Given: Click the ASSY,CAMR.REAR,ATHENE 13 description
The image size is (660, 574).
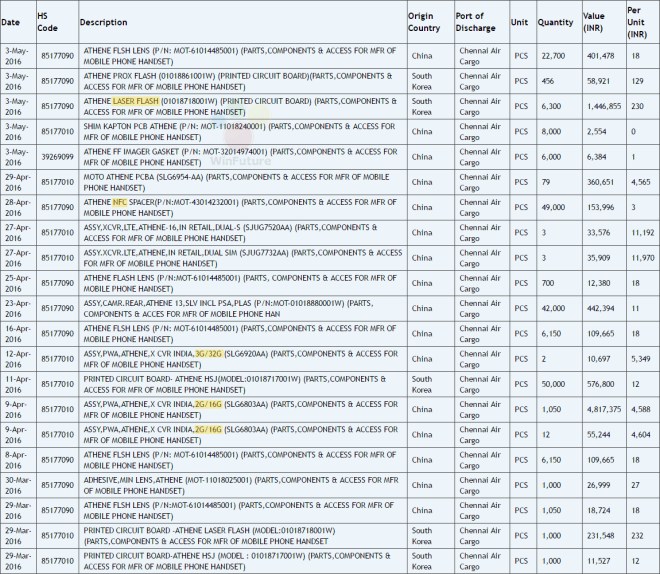Looking at the screenshot, I should (x=229, y=308).
